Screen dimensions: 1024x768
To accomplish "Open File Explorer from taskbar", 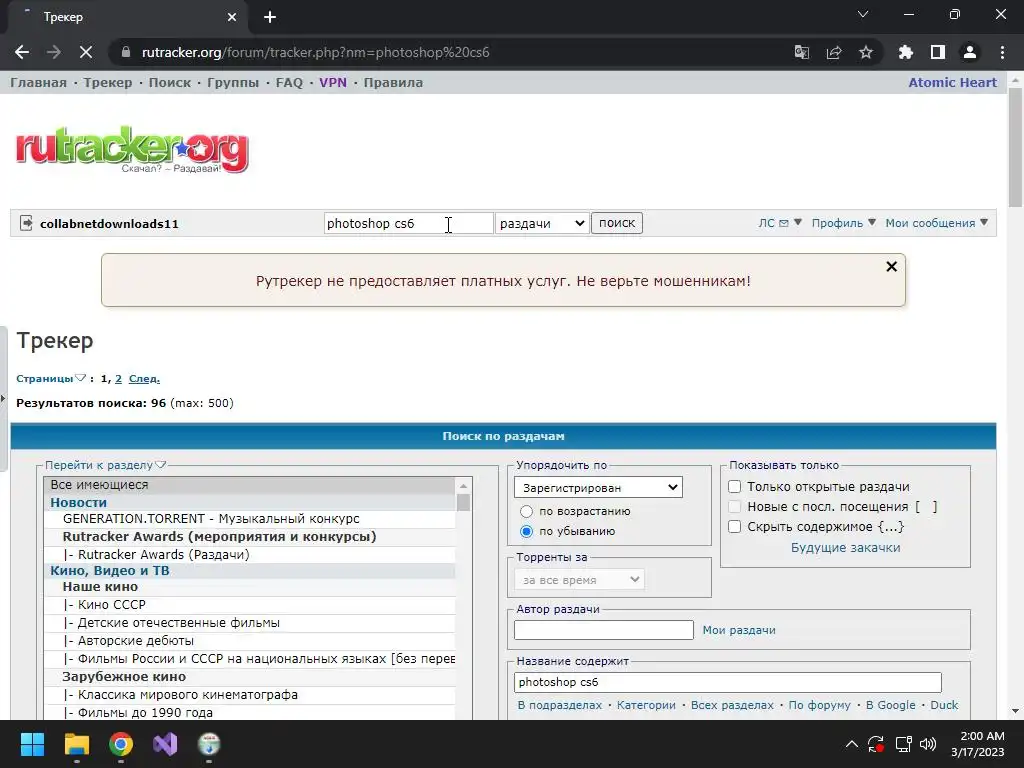I will 76,744.
